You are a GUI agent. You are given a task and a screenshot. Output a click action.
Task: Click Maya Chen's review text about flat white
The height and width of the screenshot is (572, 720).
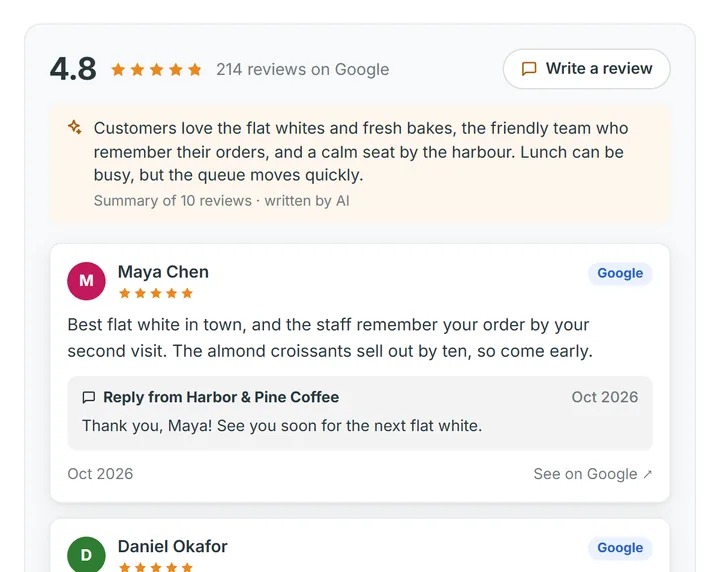(330, 338)
